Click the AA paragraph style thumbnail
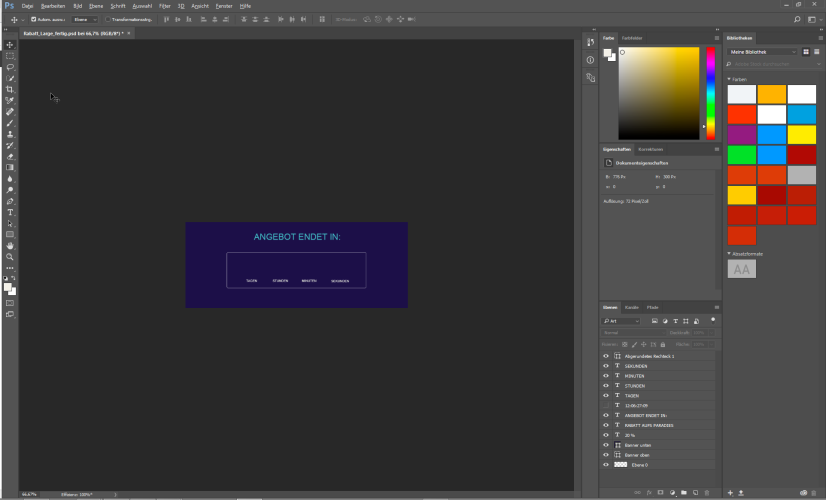 (x=742, y=269)
